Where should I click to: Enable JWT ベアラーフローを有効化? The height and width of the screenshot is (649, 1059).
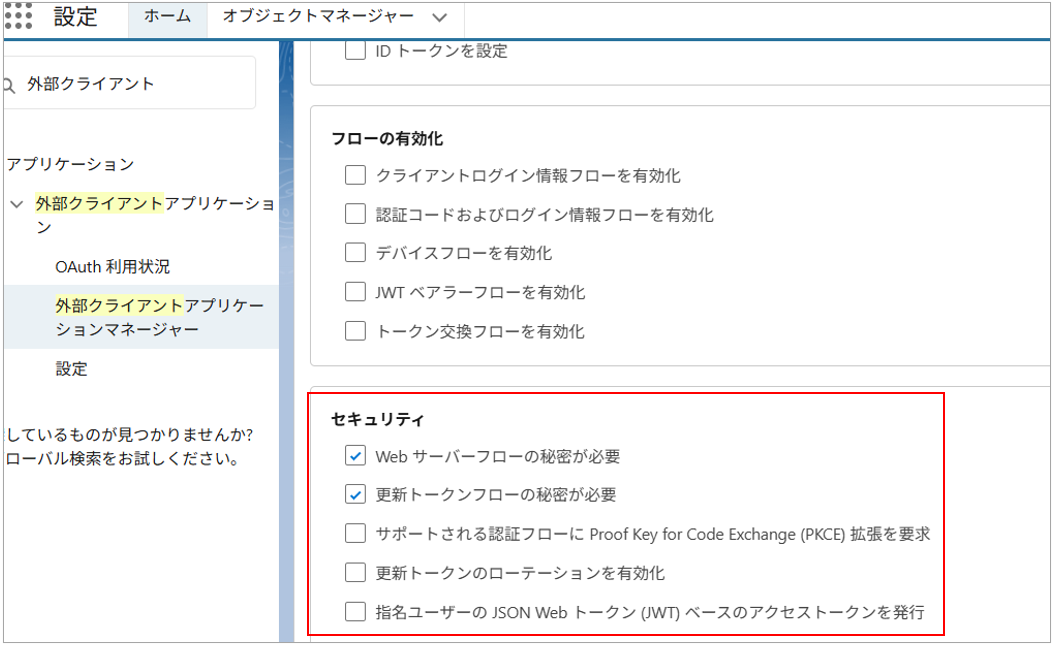[355, 292]
